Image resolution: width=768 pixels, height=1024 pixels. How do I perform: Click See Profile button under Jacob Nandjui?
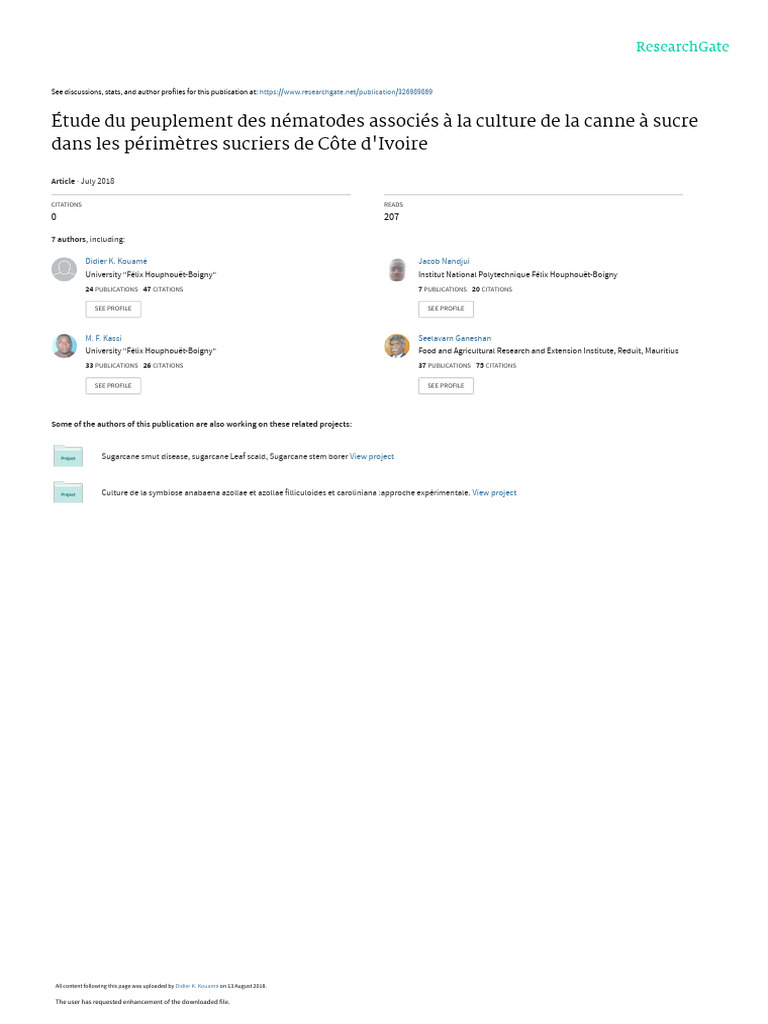coord(446,309)
